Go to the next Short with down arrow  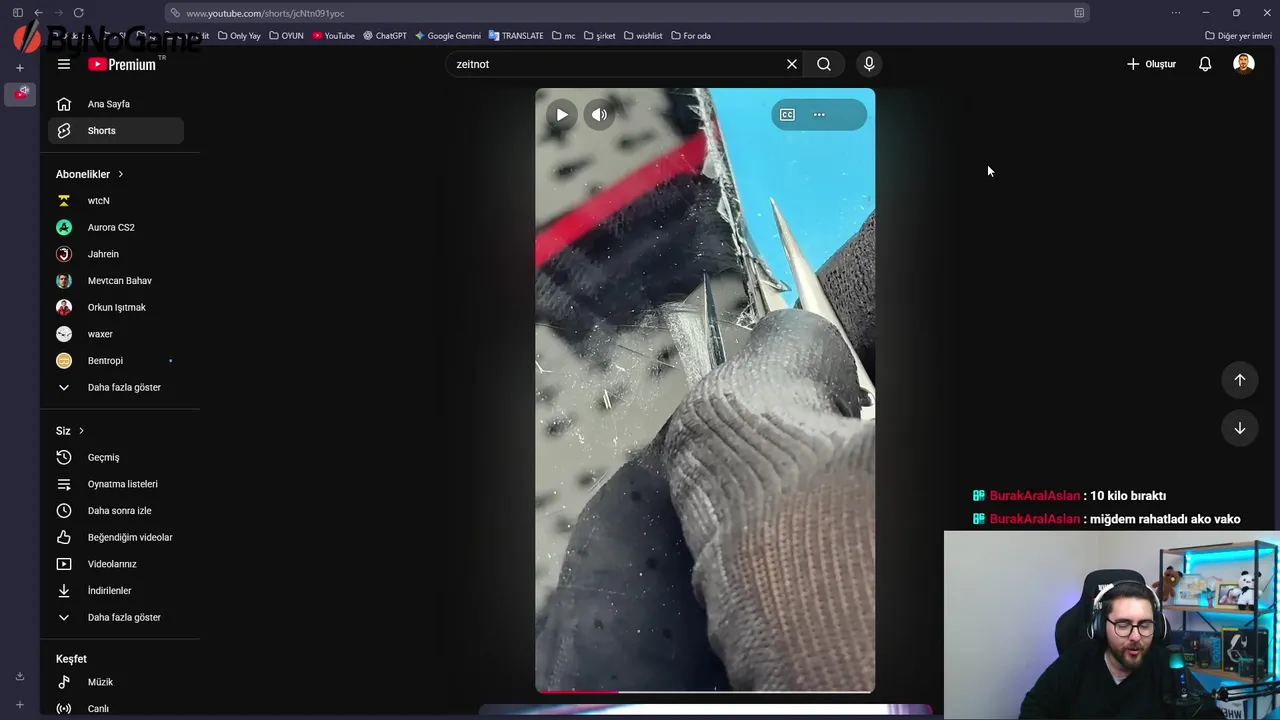tap(1240, 428)
